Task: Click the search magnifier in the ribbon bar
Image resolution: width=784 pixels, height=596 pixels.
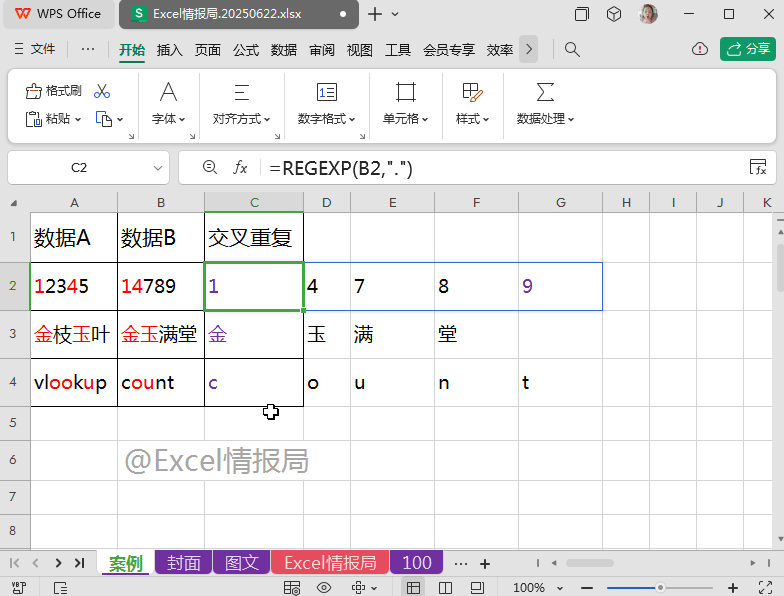Action: 572,49
